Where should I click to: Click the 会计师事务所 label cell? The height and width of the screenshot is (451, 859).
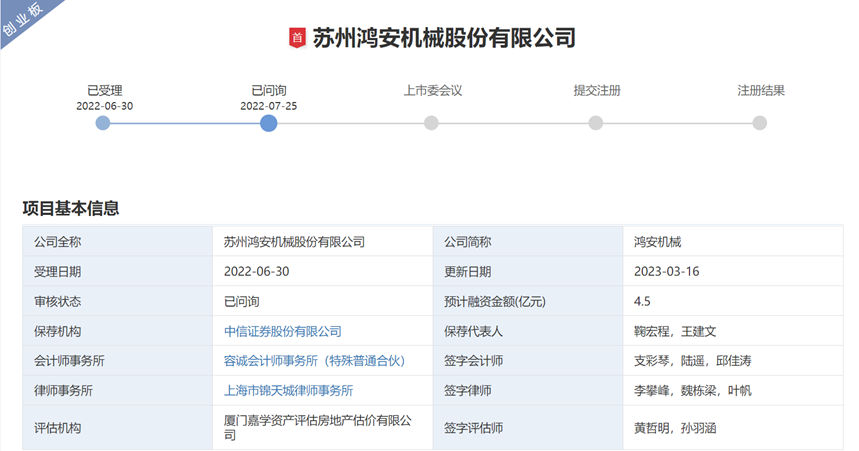[x=117, y=361]
